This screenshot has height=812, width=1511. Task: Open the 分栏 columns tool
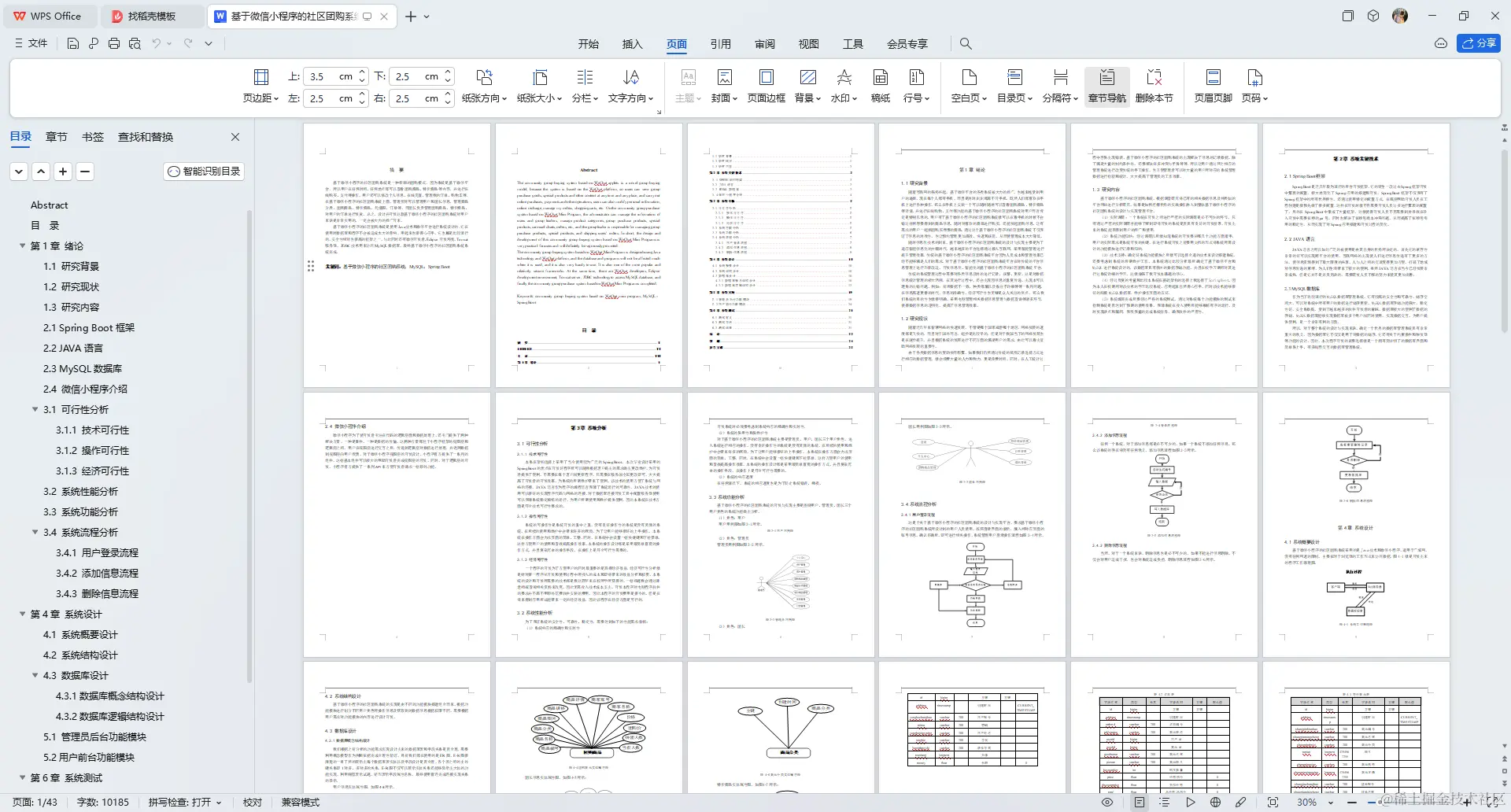click(x=585, y=86)
